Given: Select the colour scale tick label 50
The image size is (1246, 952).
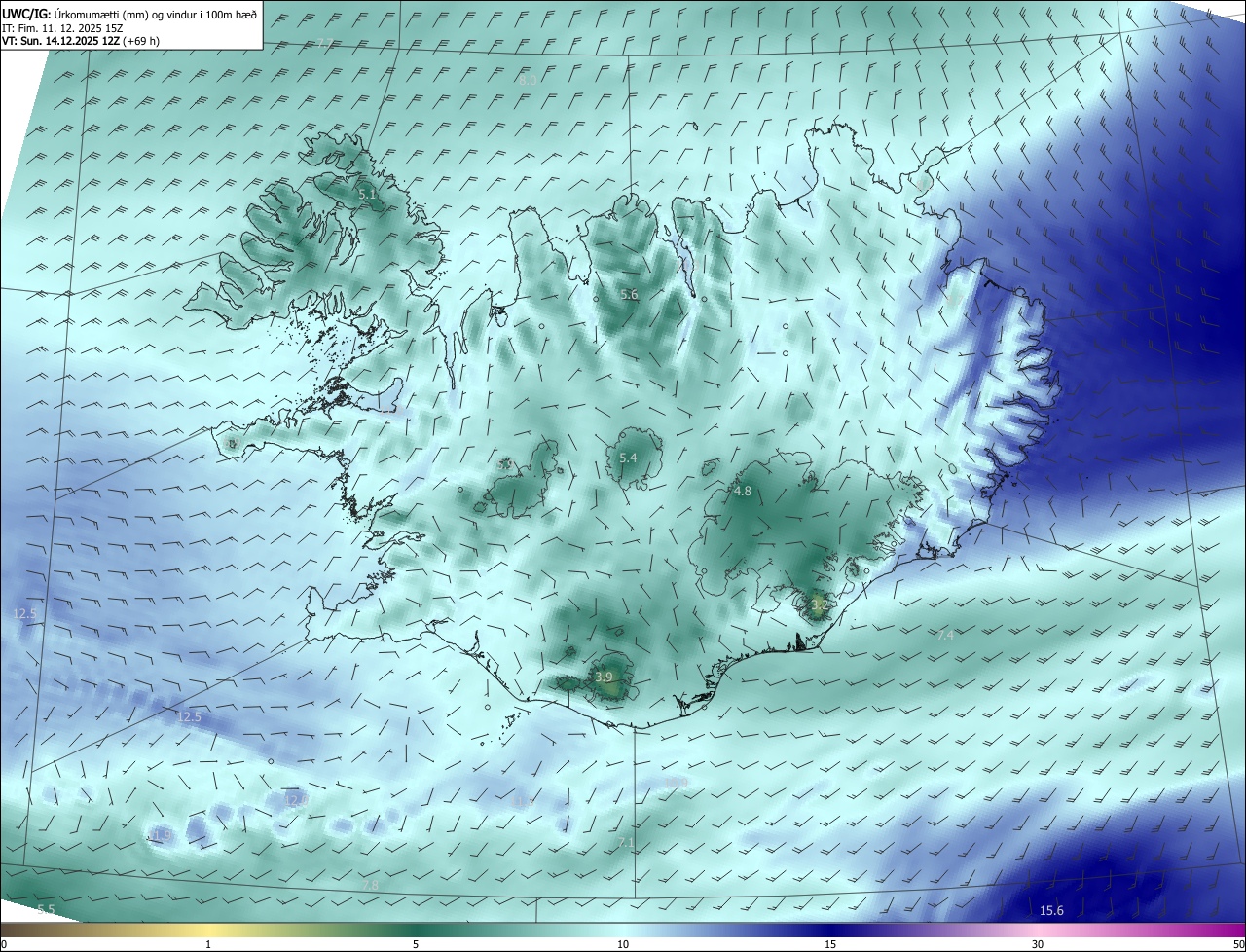Looking at the screenshot, I should [1237, 944].
